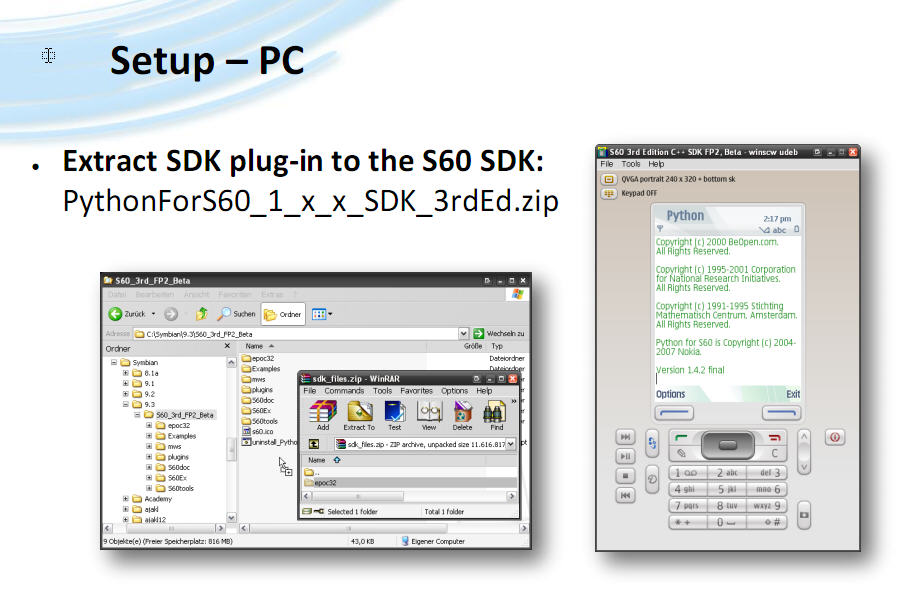Click WinRAR's up-one-level folder icon
Viewport: 910px width, 595px height.
tap(313, 444)
